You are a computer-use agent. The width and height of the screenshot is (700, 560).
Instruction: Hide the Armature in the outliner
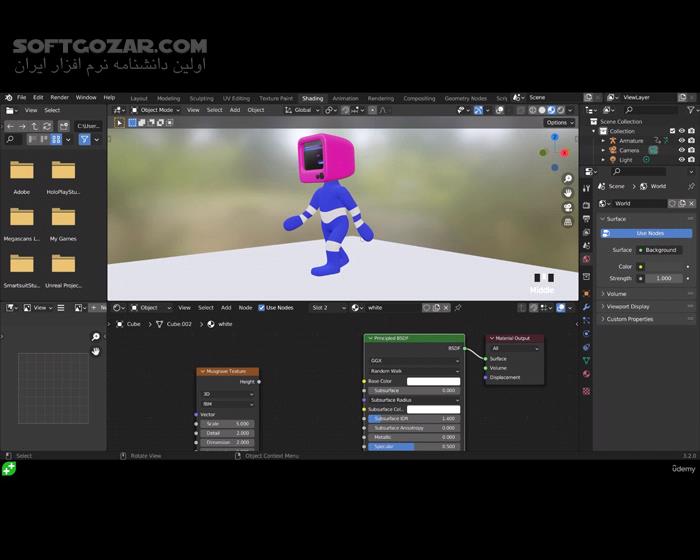coord(682,141)
